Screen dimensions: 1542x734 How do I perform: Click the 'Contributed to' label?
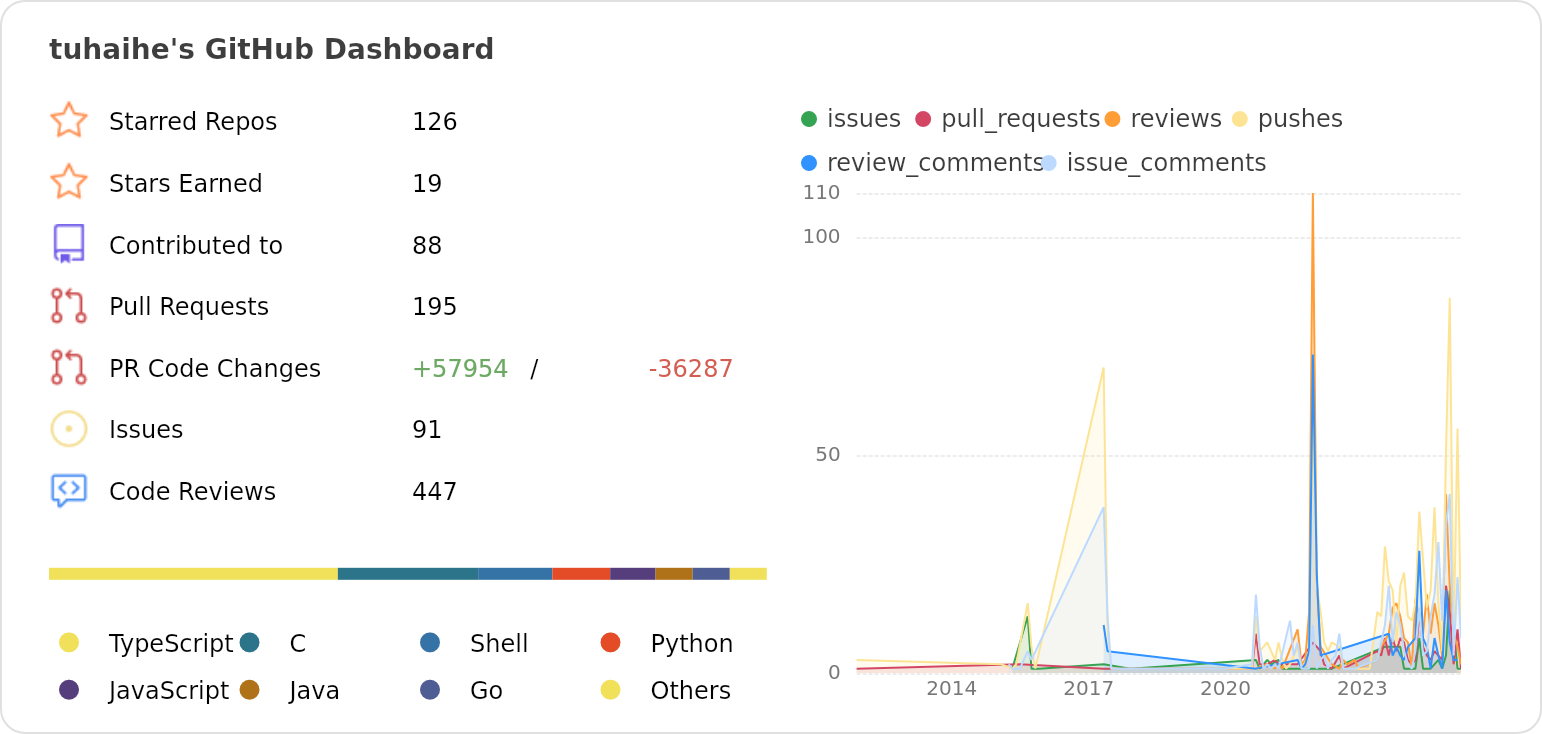click(196, 245)
